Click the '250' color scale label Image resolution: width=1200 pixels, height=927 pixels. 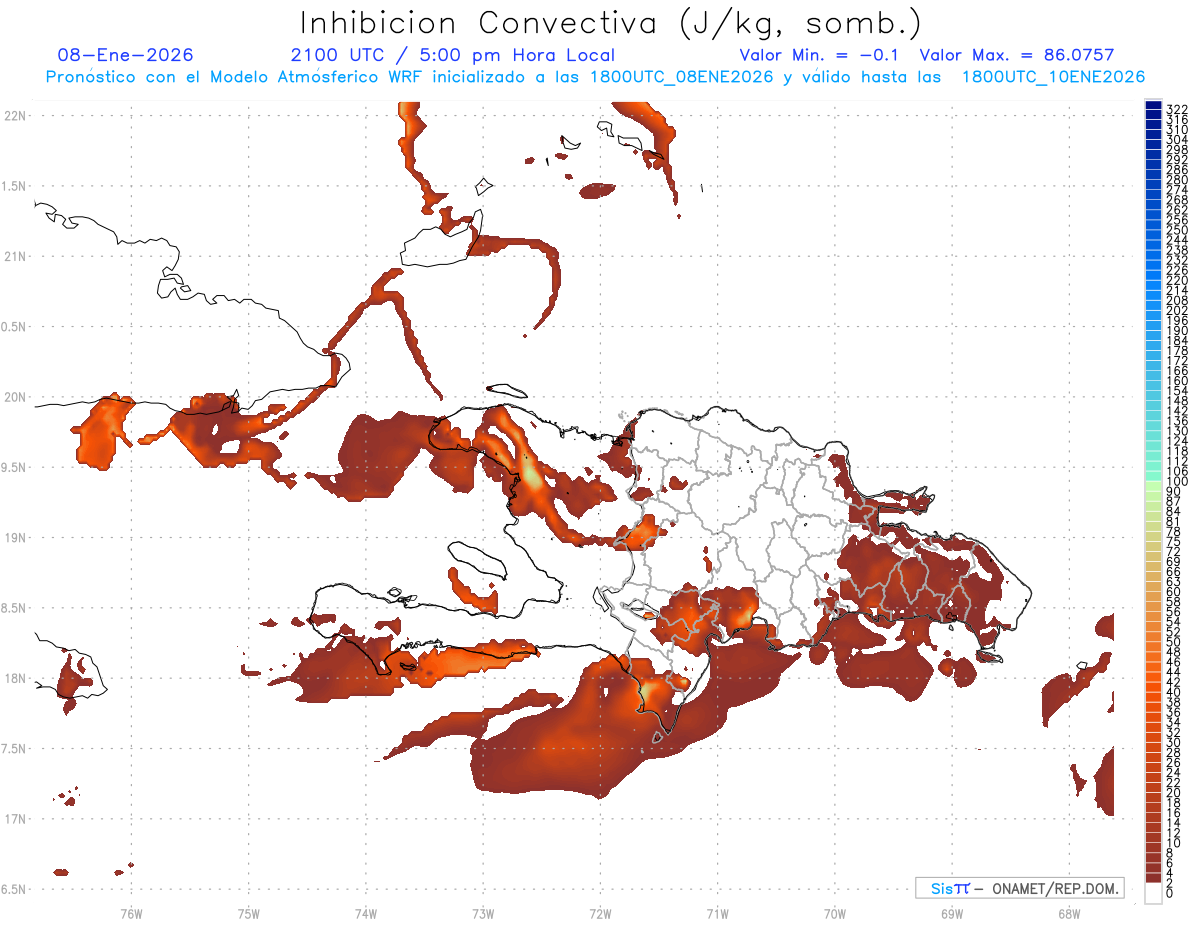click(x=1176, y=229)
